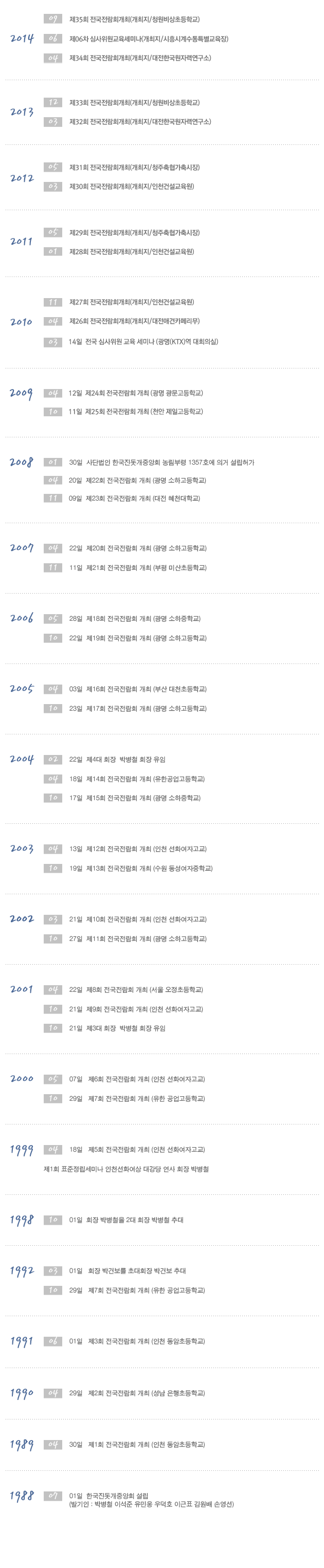The image size is (324, 1568).
Task: Click the 11 month badge in 2010
Action: pyautogui.click(x=53, y=302)
